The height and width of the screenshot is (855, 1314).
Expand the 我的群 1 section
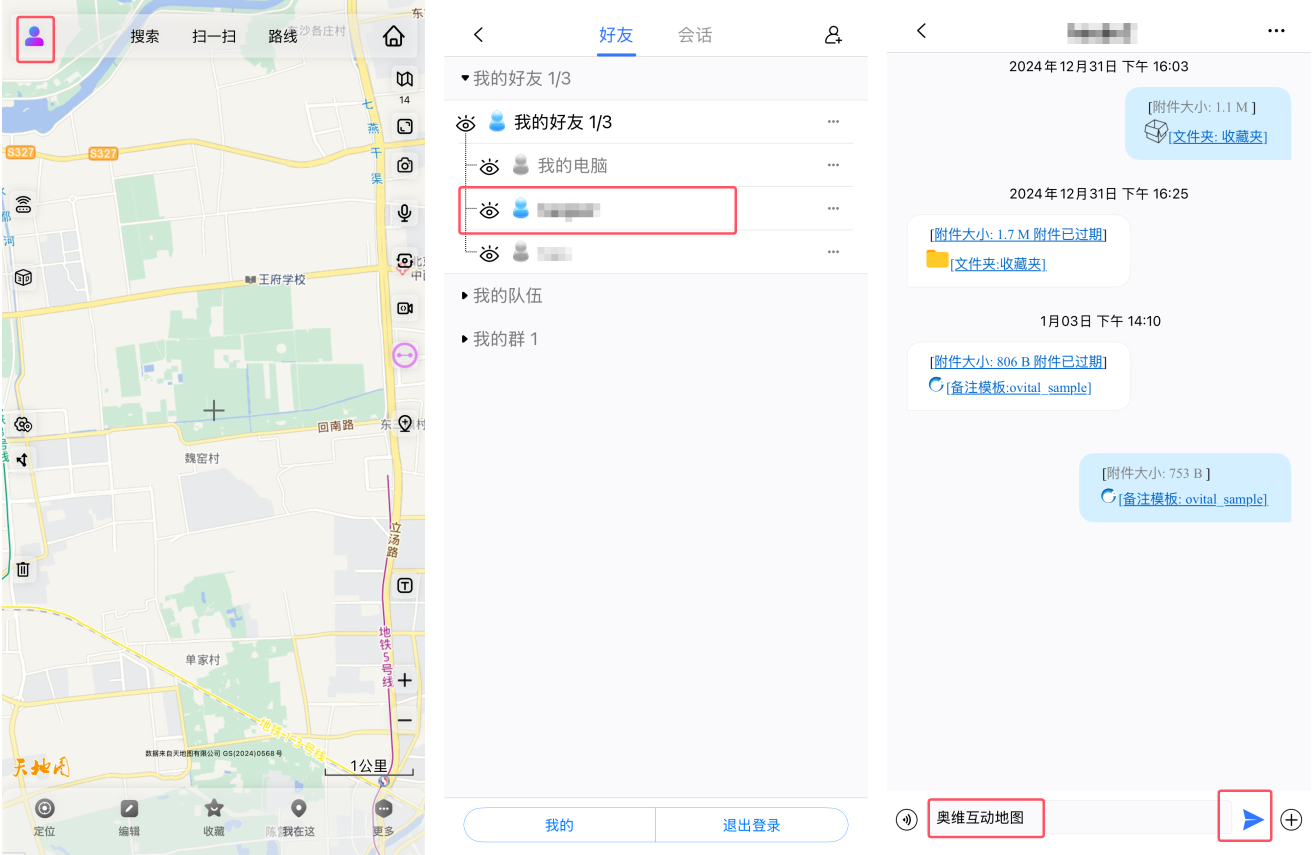point(501,338)
